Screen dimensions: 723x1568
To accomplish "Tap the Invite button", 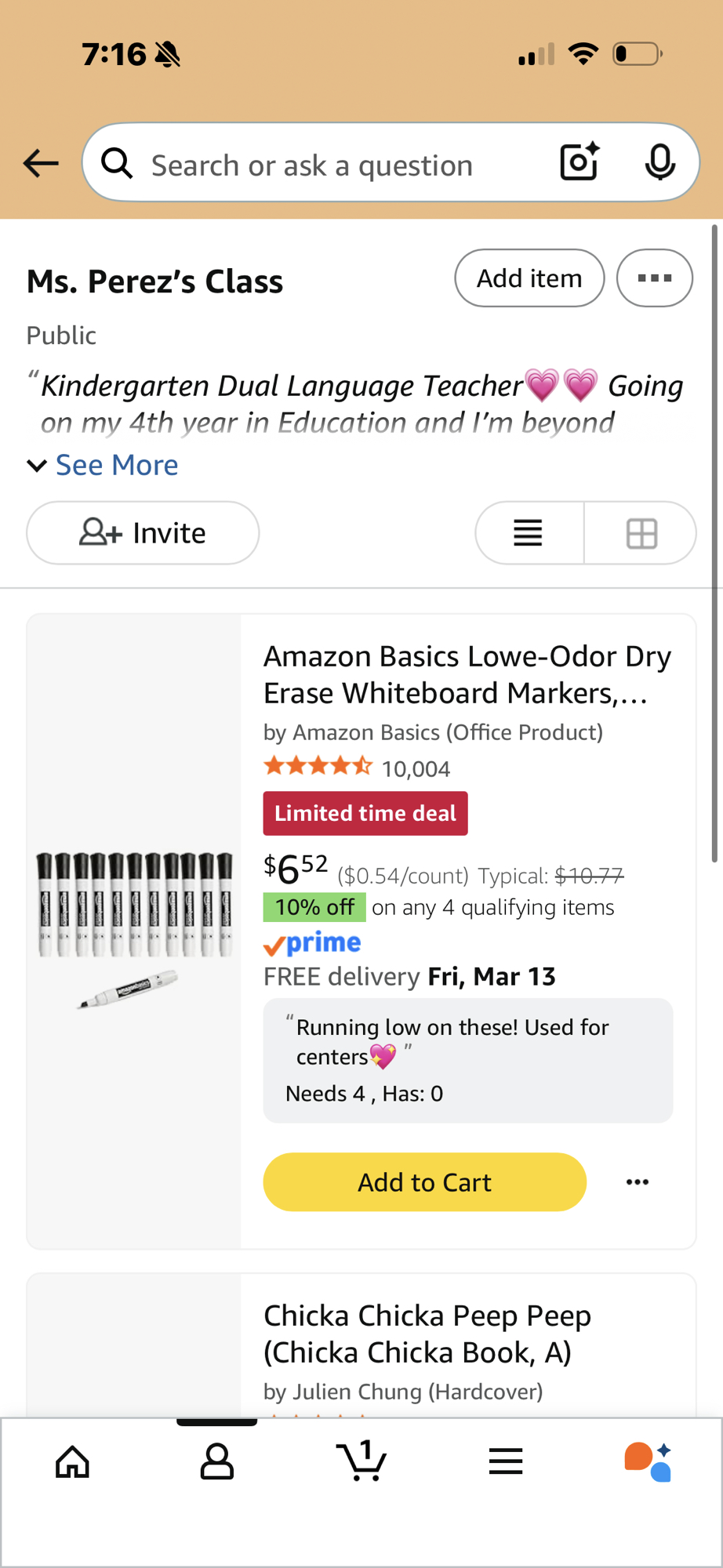I will pyautogui.click(x=143, y=533).
